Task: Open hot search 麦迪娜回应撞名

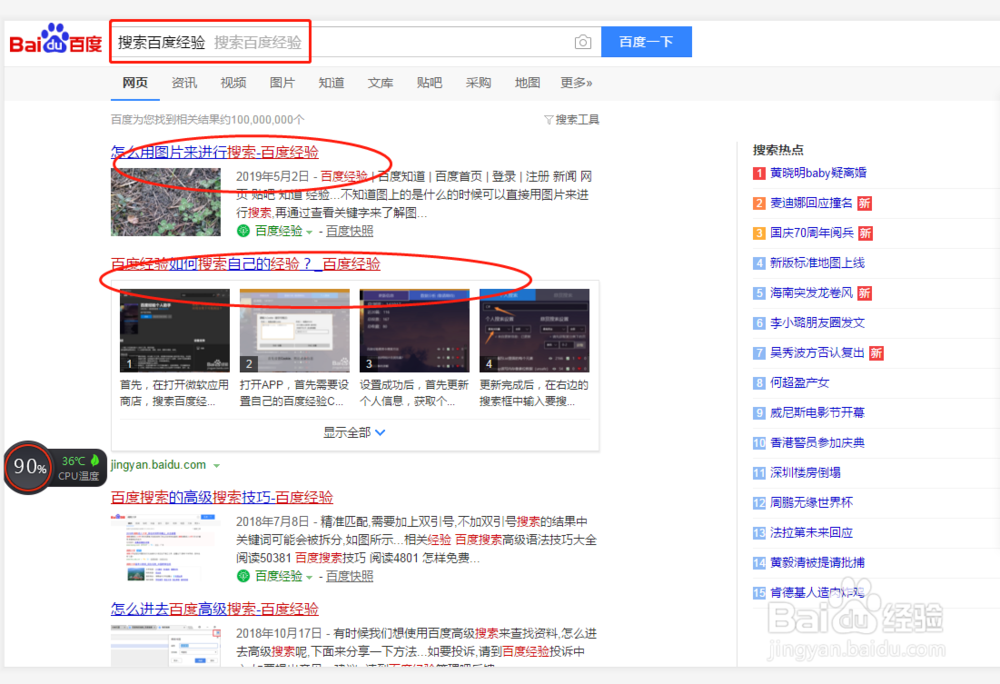Action: [811, 203]
